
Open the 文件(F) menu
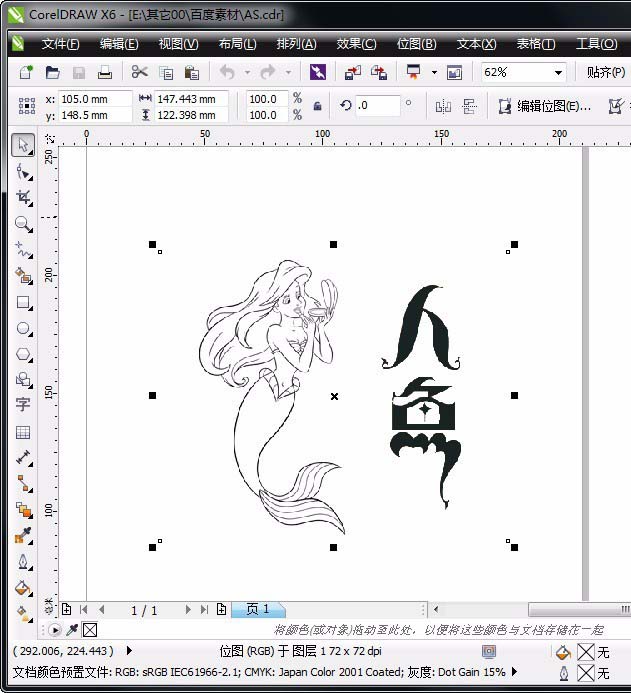pos(61,44)
